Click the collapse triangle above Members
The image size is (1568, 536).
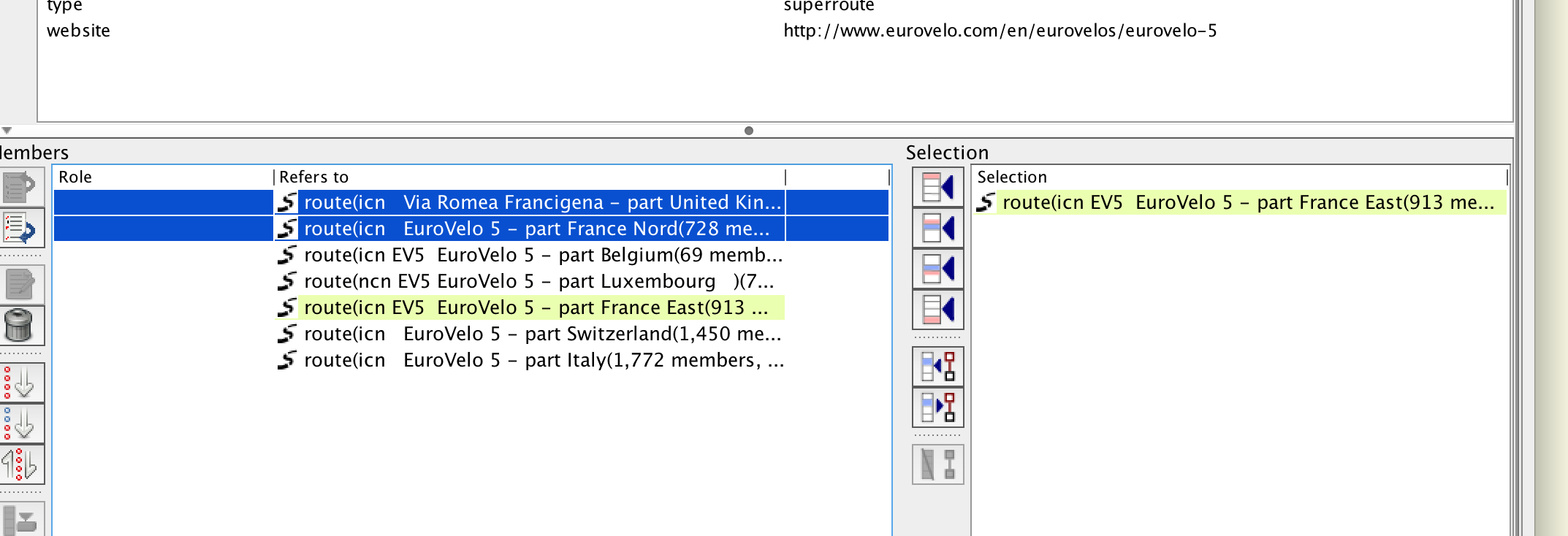pyautogui.click(x=7, y=131)
